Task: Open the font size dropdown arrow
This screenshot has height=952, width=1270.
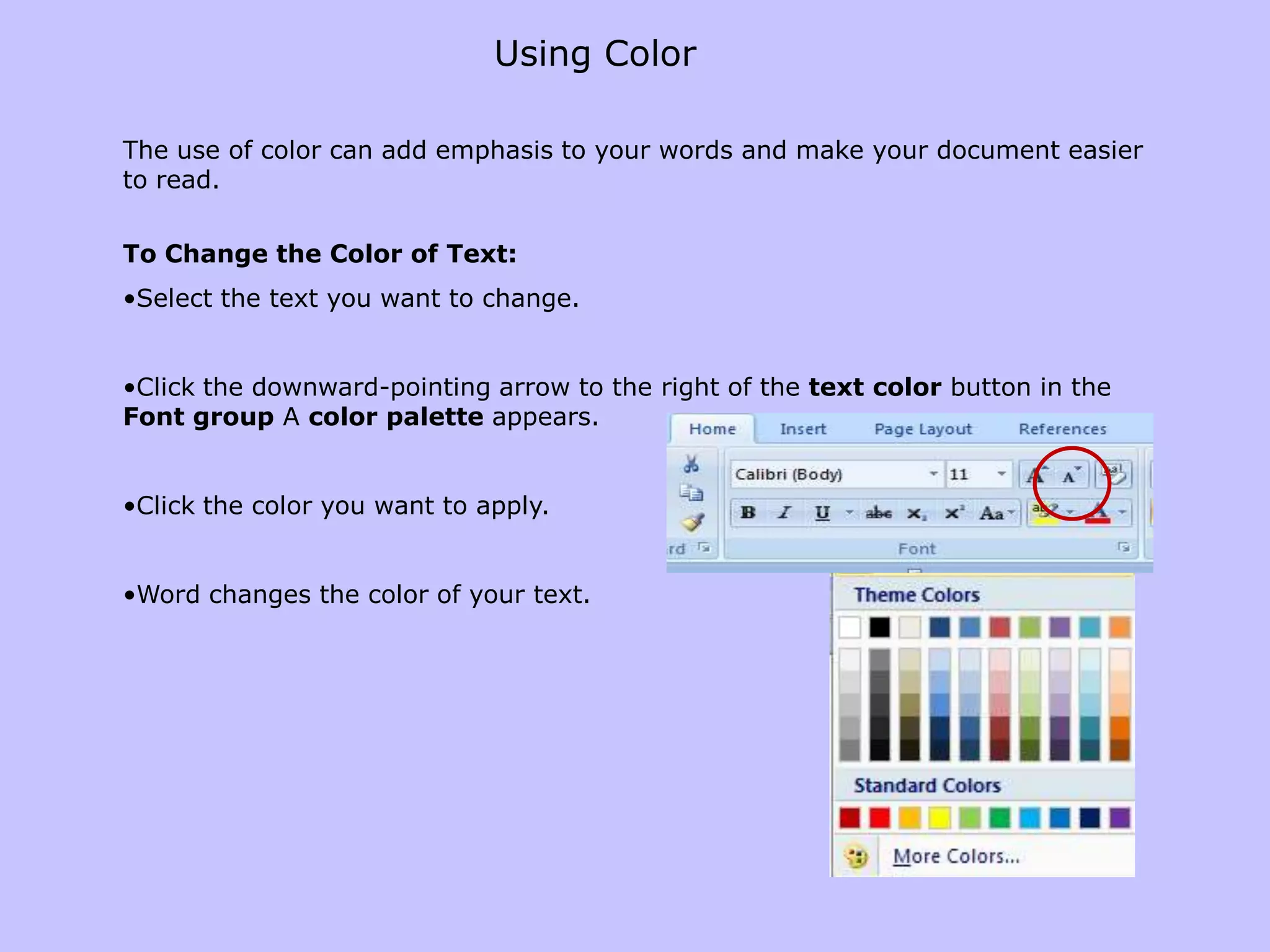Action: pyautogui.click(x=1001, y=474)
